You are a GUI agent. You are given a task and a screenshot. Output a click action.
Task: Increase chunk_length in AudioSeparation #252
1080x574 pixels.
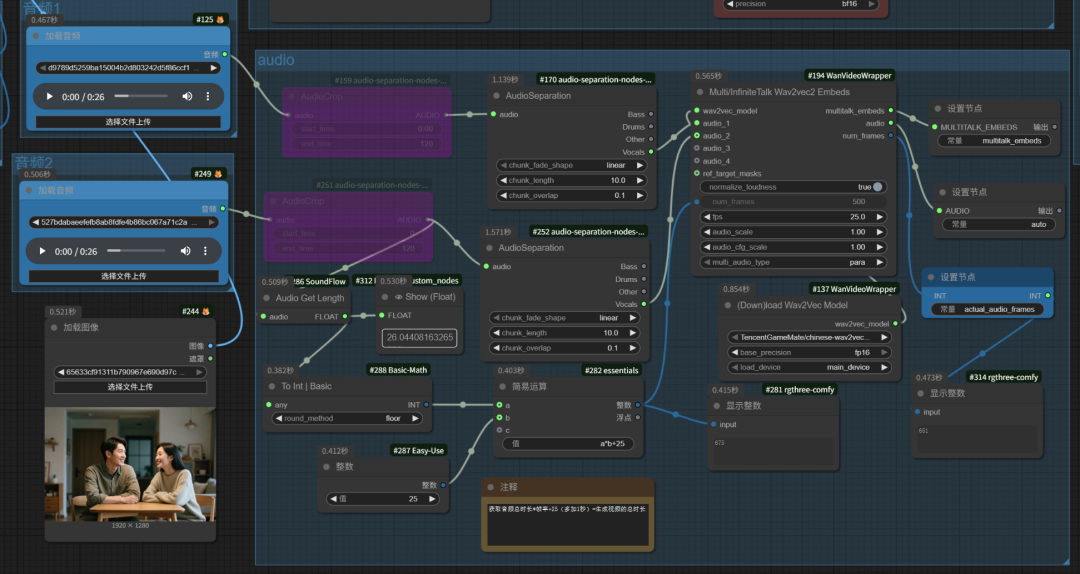click(633, 333)
